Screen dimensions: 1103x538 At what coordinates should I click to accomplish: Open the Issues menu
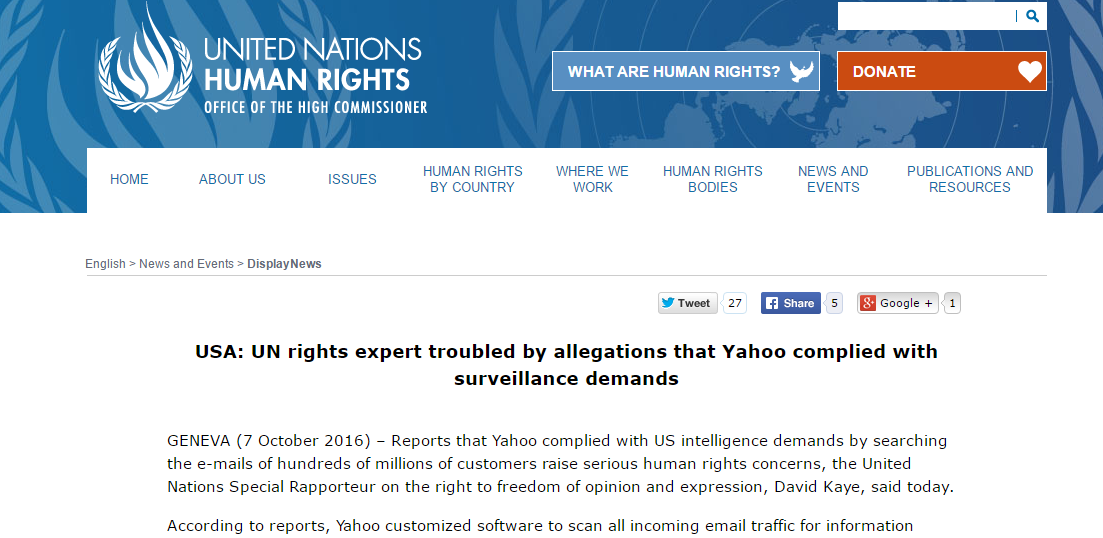[352, 179]
